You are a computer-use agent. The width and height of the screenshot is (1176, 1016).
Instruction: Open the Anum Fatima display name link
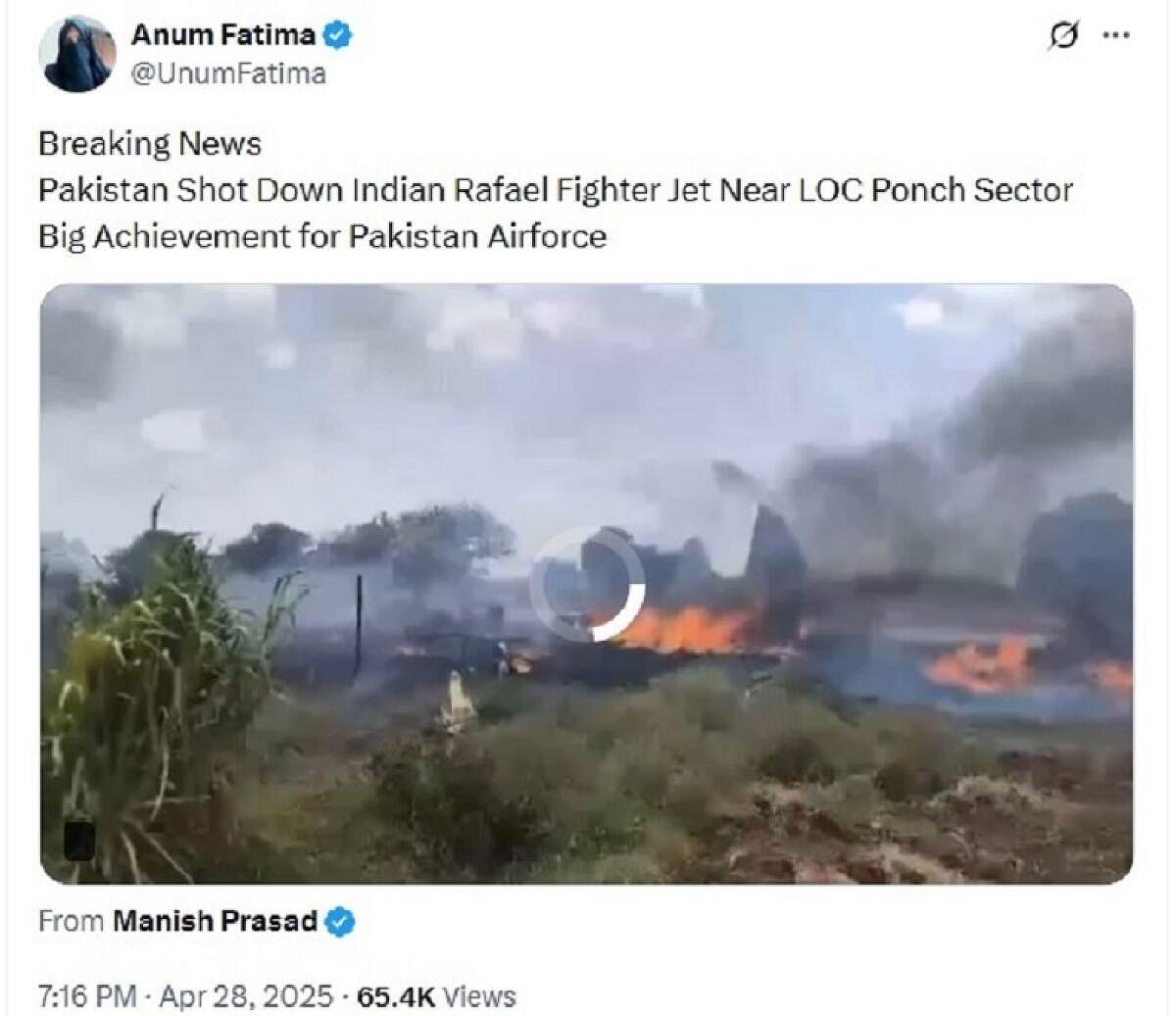click(223, 35)
